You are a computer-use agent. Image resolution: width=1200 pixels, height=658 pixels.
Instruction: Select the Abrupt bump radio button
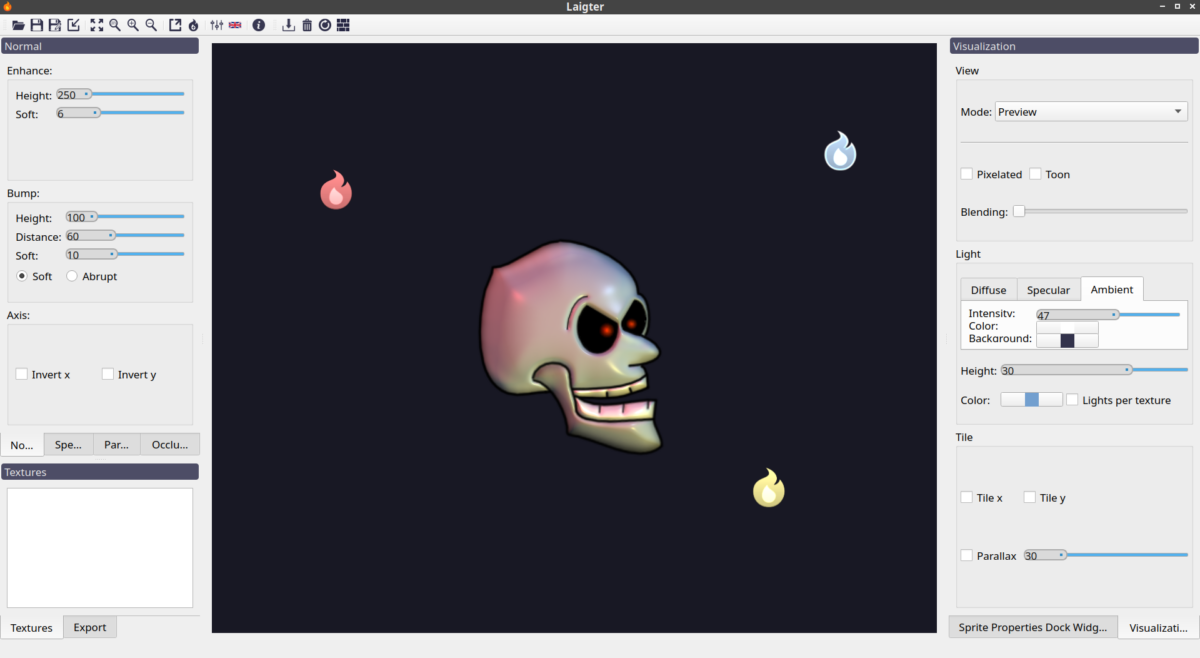(72, 276)
